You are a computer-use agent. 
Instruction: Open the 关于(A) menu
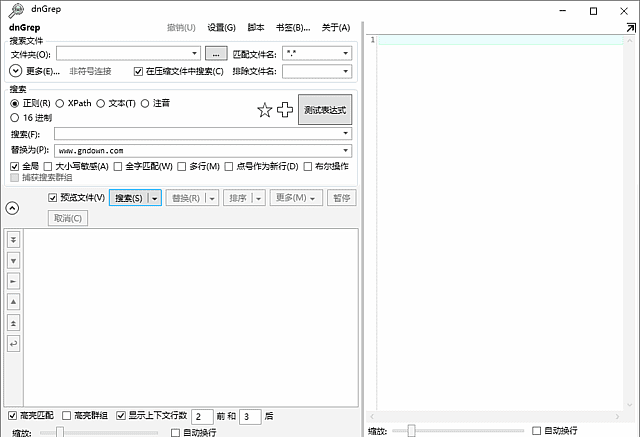(x=336, y=28)
